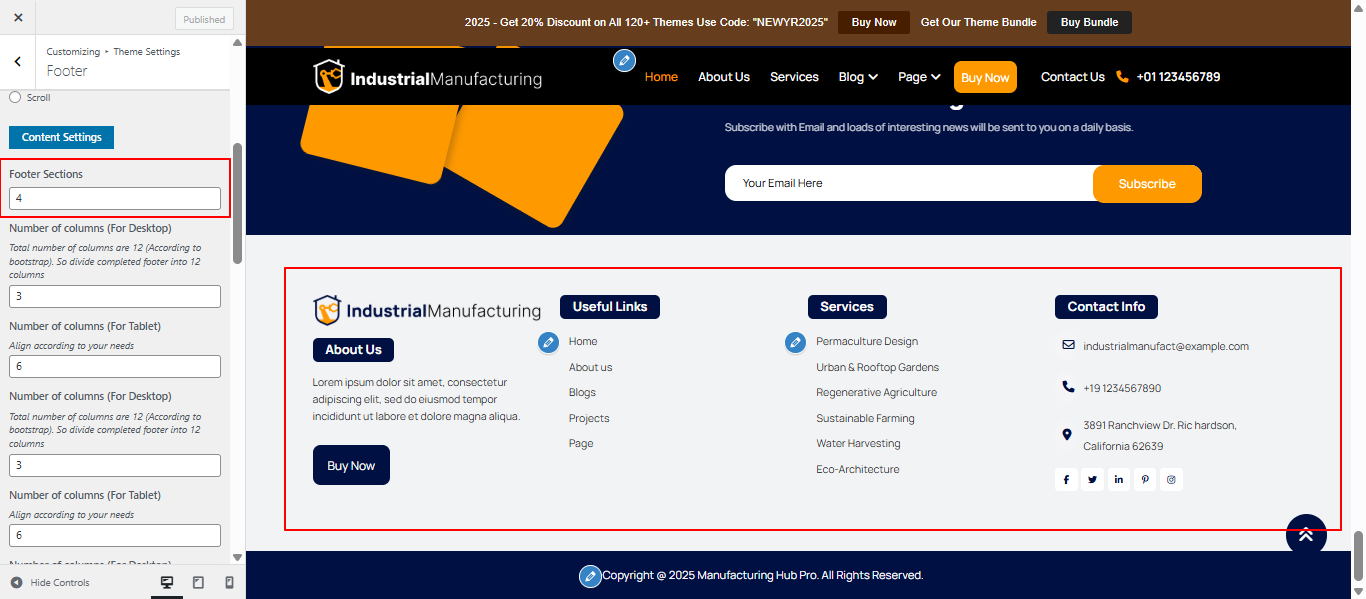Click the industrialmanufact@example.com email address
Viewport: 1366px width, 599px height.
click(x=1166, y=346)
